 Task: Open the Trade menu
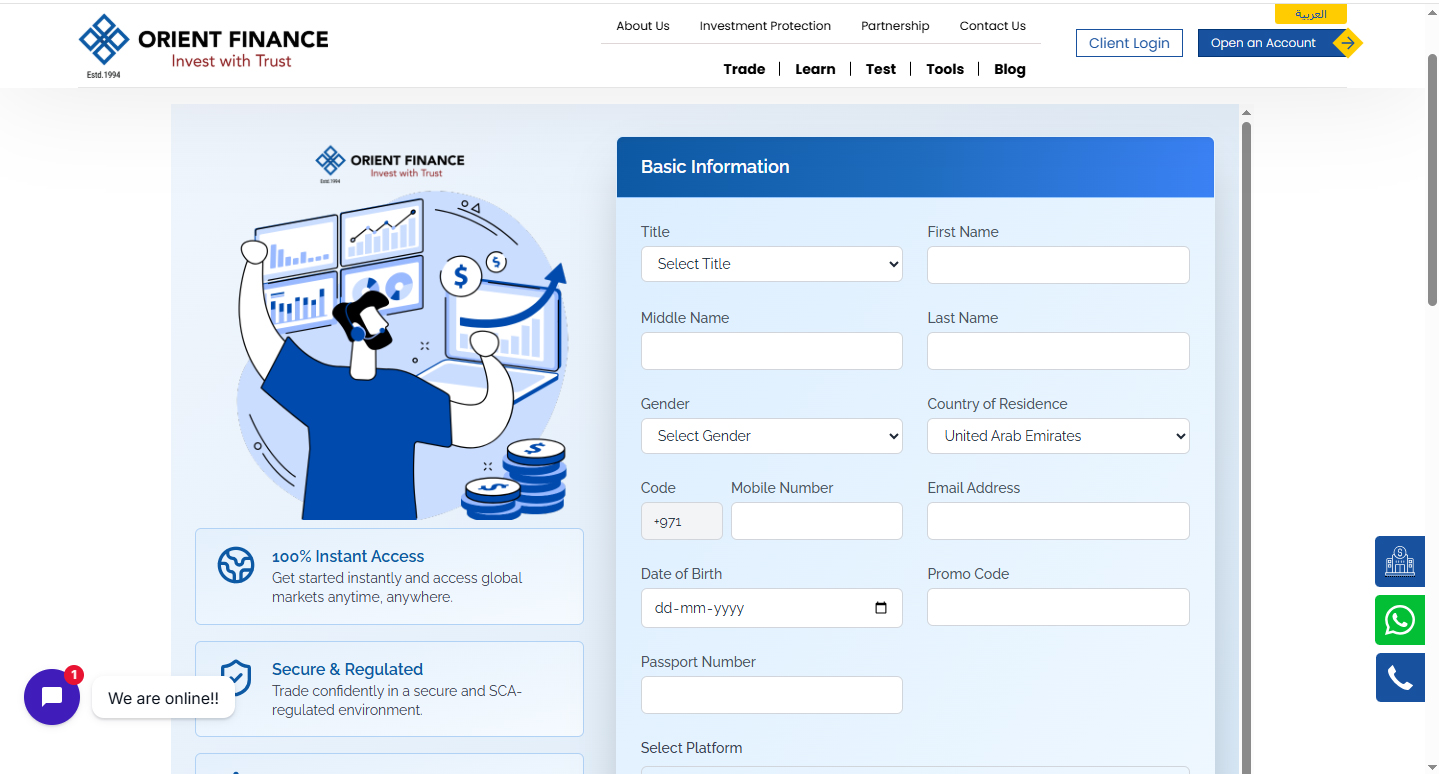coord(744,69)
